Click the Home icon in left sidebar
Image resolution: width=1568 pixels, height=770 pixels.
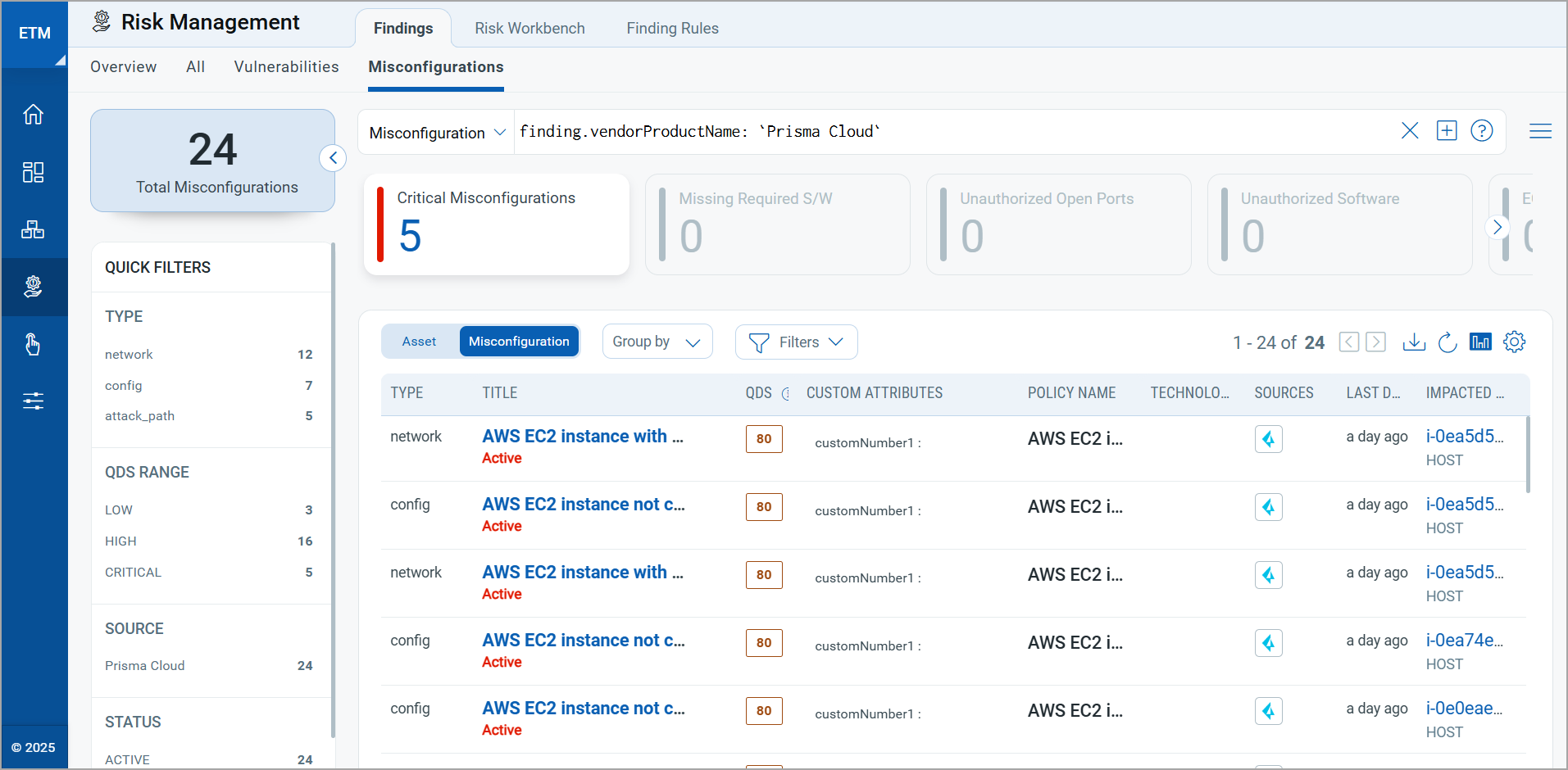pyautogui.click(x=33, y=115)
